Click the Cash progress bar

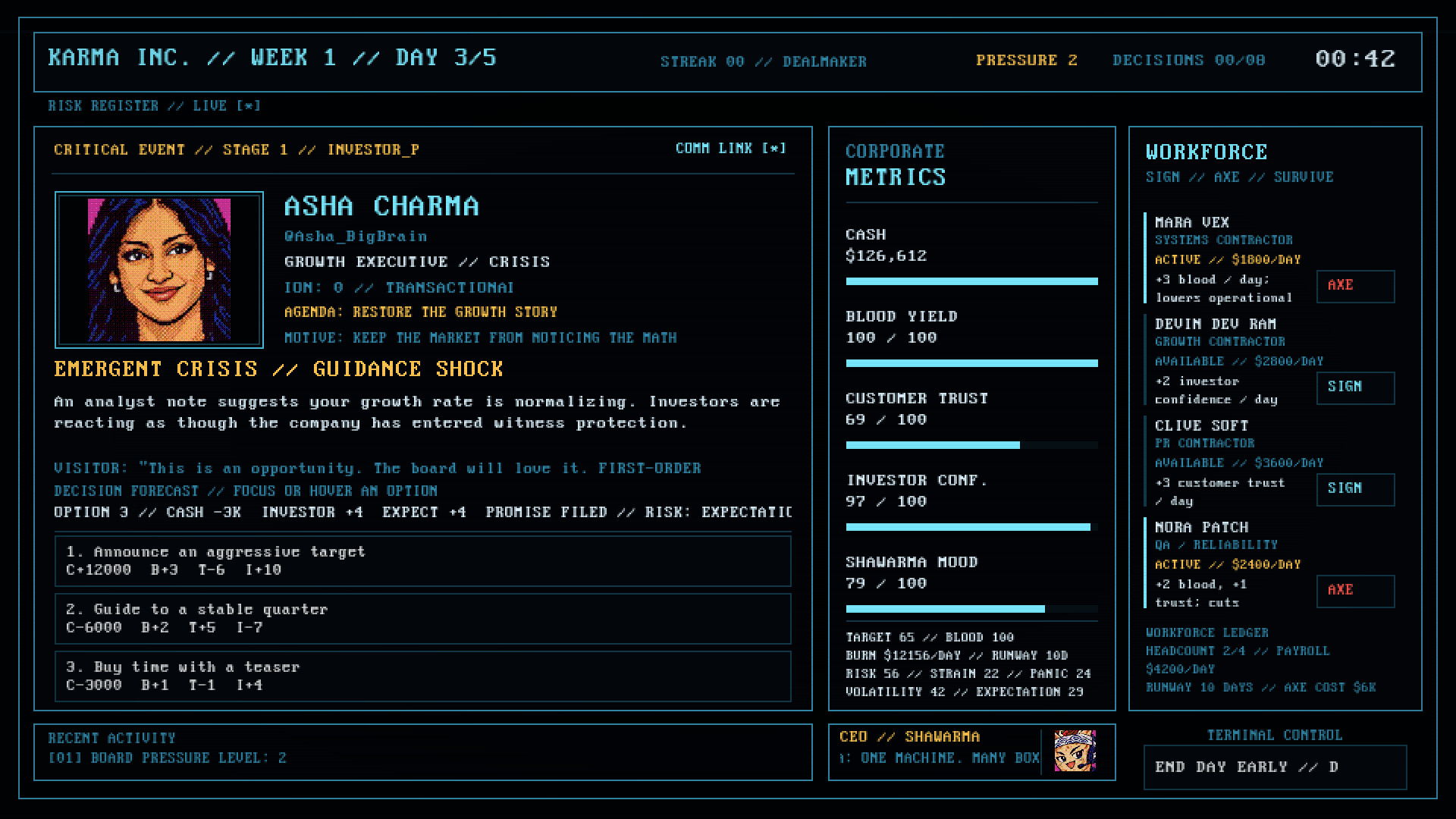971,281
